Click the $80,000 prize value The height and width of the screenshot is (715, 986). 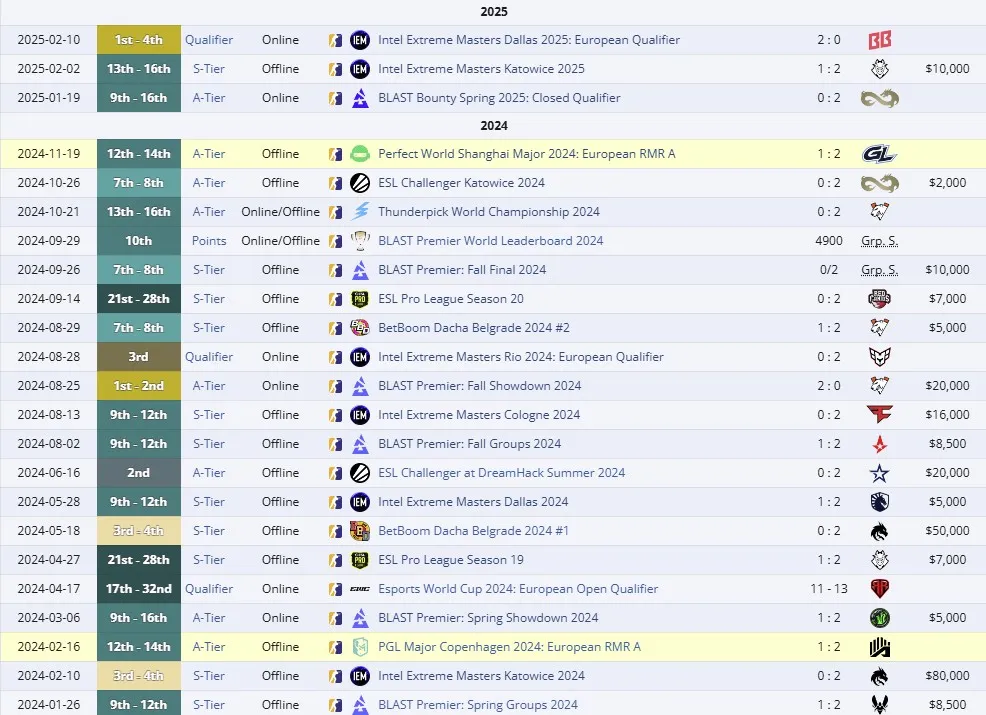[947, 675]
